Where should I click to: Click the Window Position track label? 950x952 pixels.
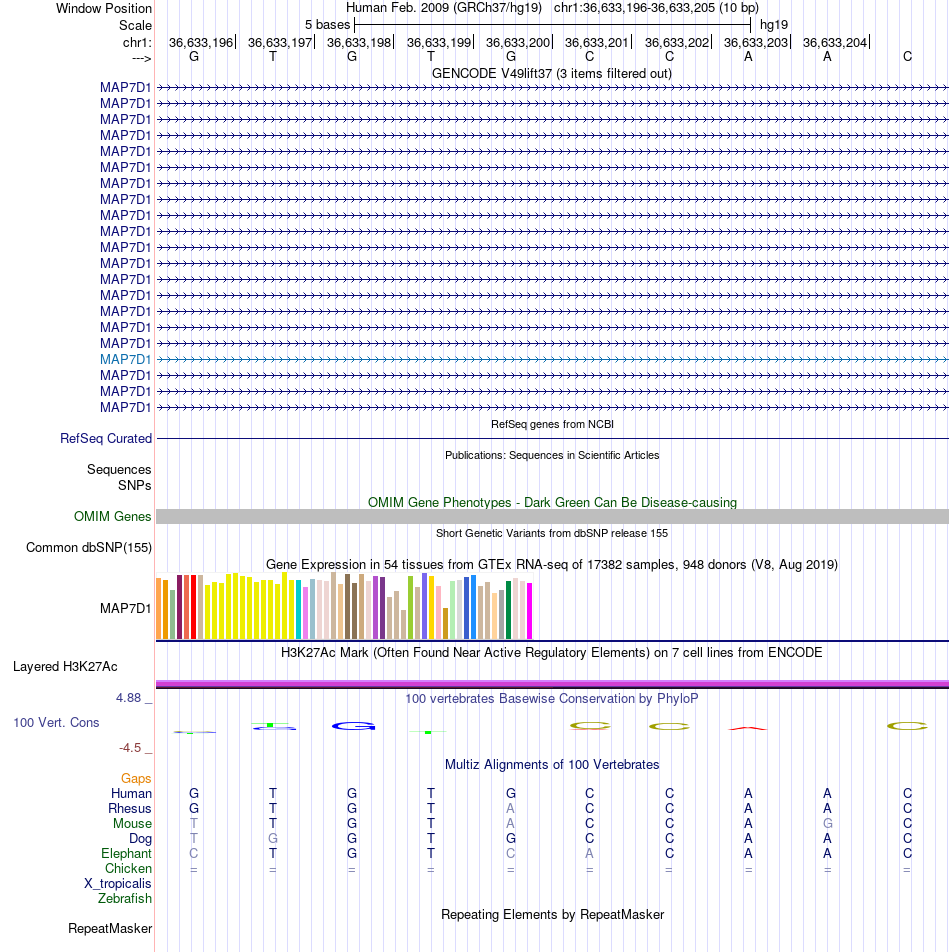(x=104, y=8)
